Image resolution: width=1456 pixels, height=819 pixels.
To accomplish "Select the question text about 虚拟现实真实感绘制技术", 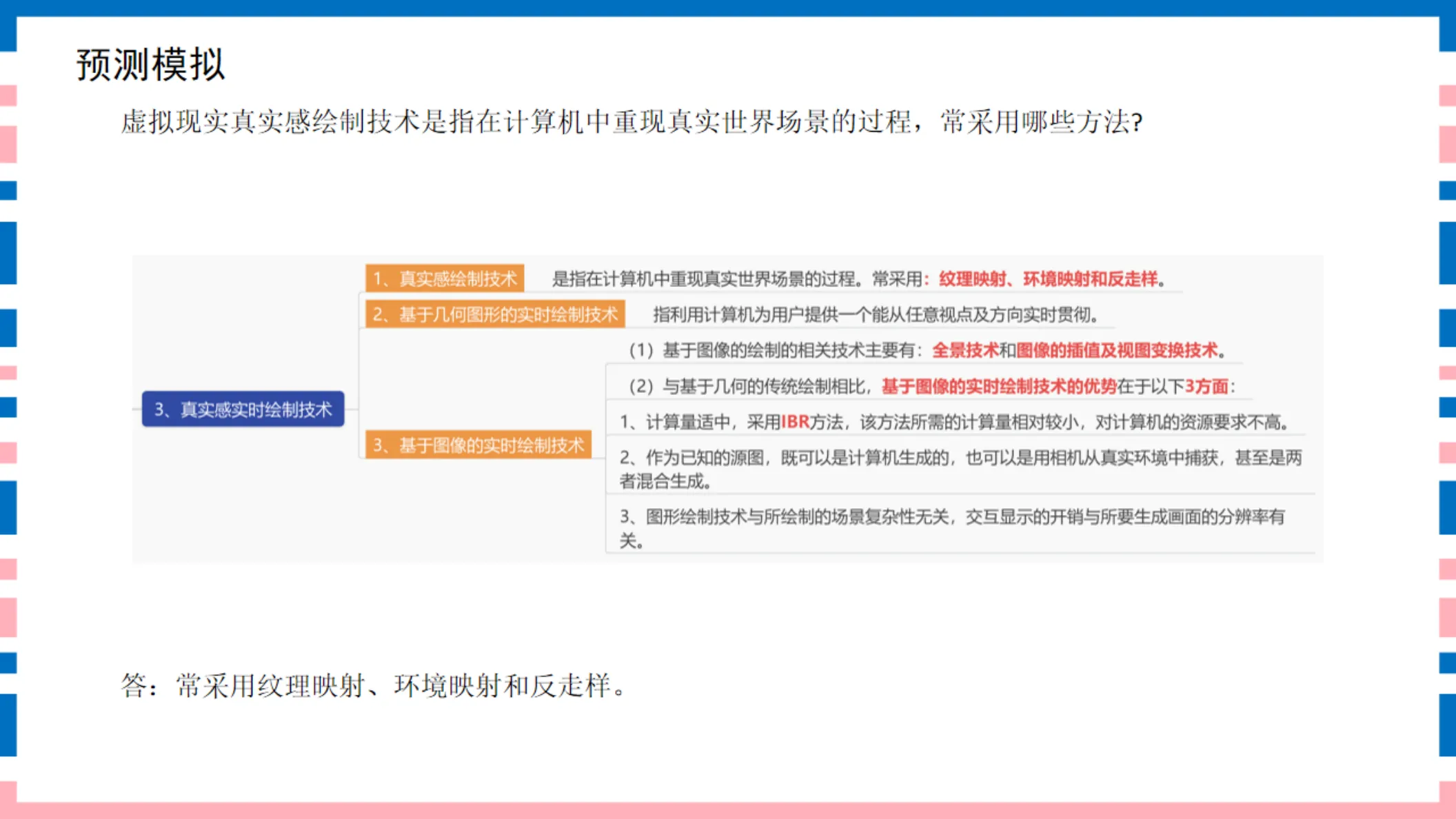I will pos(632,122).
